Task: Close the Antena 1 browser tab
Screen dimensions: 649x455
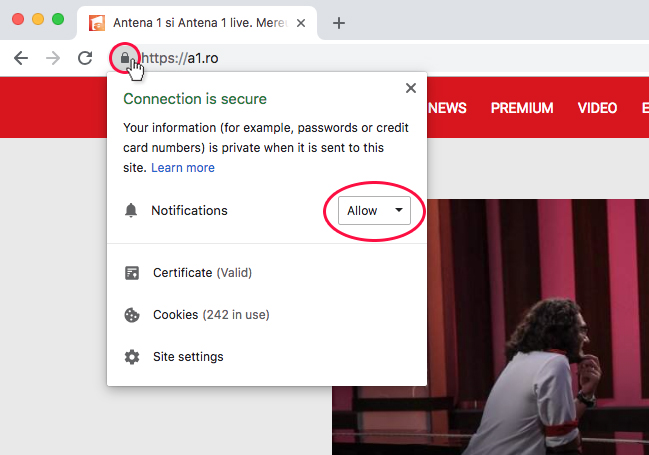Action: click(x=301, y=23)
